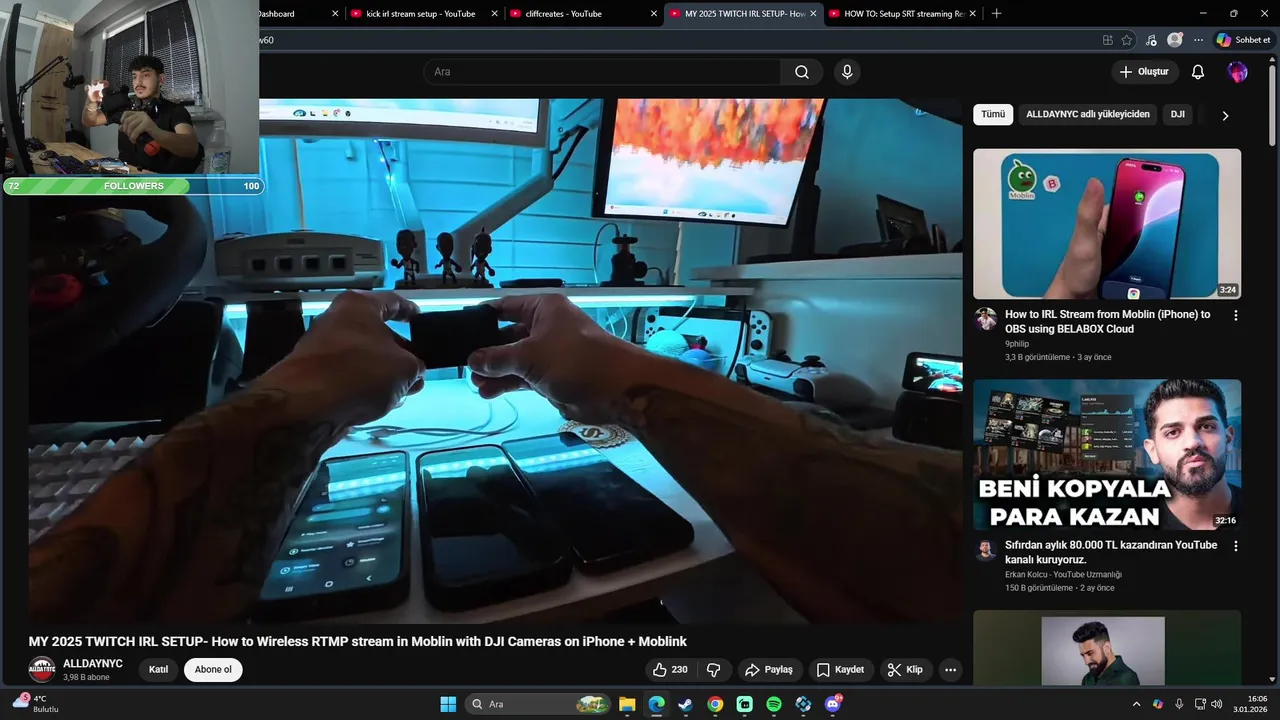Start voice search with the microphone icon
Screen dimensions: 1280x720
coord(847,72)
